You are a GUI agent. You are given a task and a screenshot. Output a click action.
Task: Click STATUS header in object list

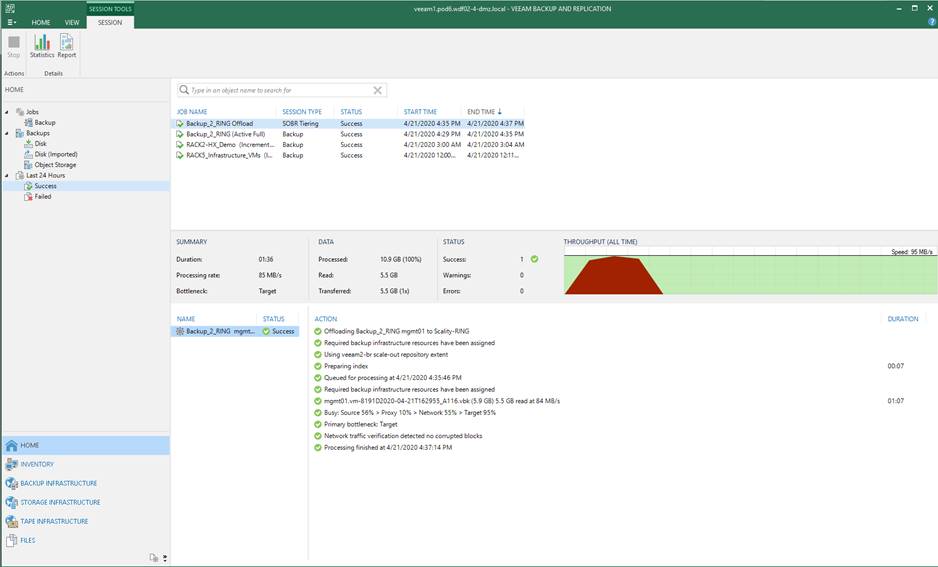point(274,319)
